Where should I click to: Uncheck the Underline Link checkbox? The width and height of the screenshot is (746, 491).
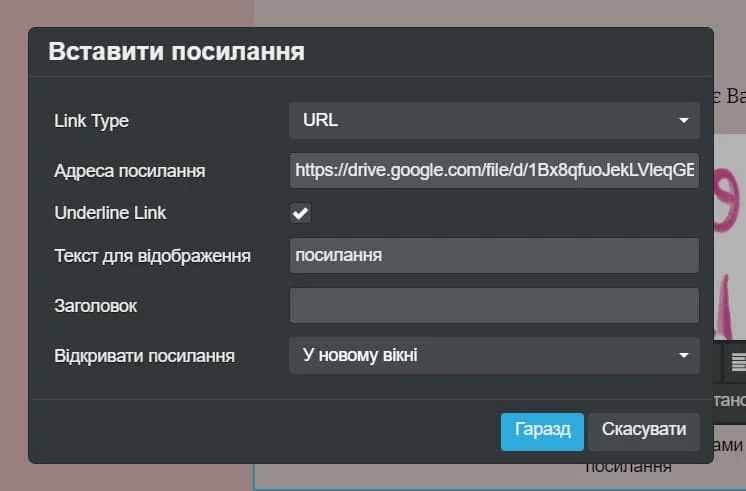point(301,213)
